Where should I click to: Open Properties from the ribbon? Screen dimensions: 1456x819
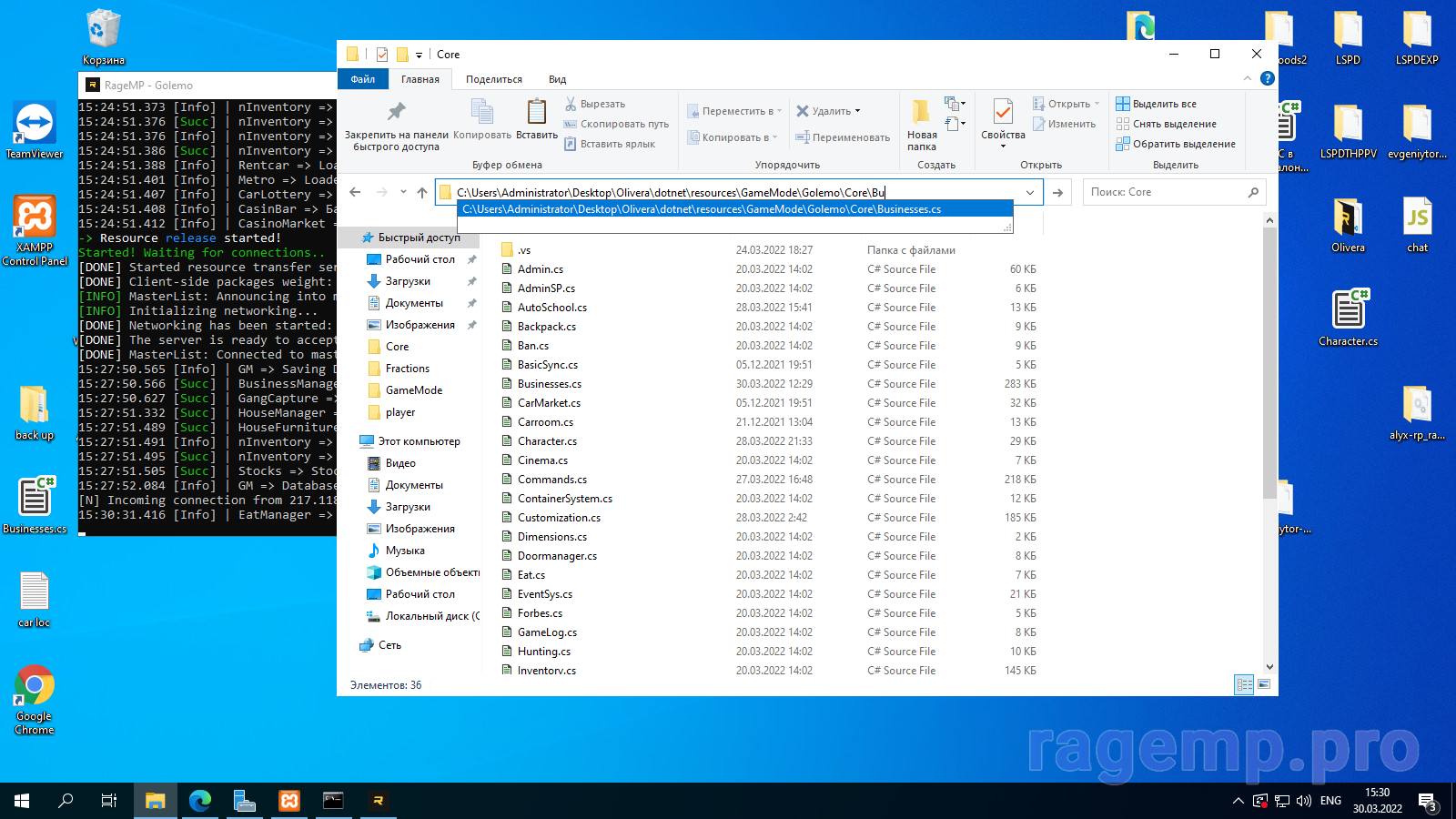pyautogui.click(x=1003, y=112)
